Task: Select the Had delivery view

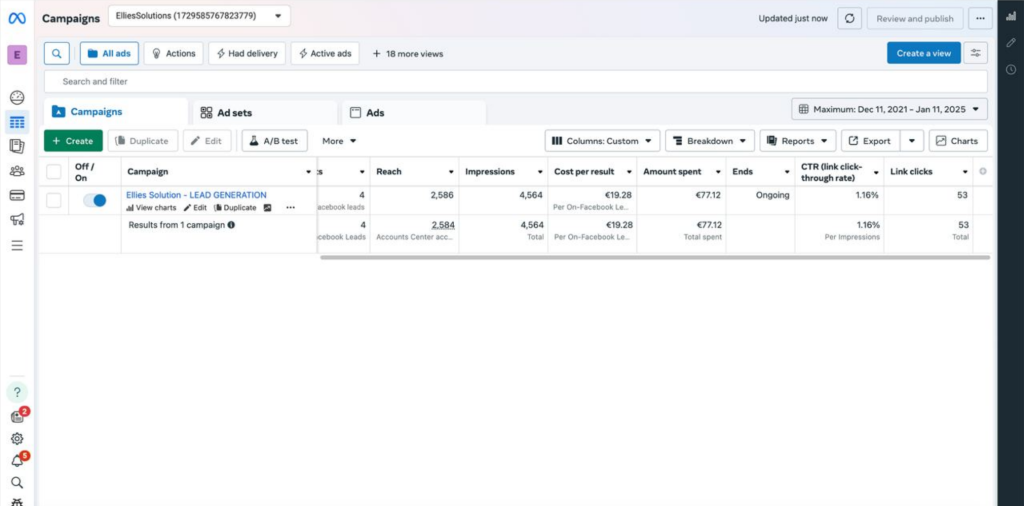Action: coord(247,54)
